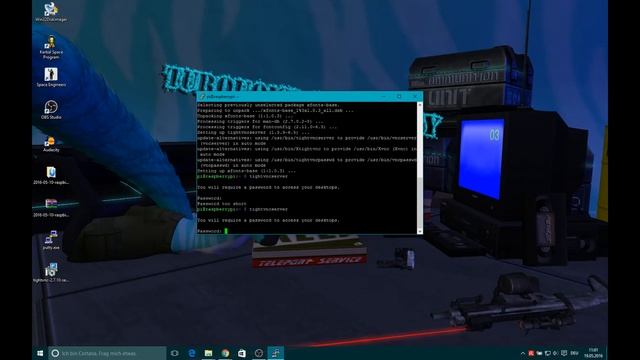
Task: Click the green cursor at the Password prompt
Action: click(x=226, y=231)
